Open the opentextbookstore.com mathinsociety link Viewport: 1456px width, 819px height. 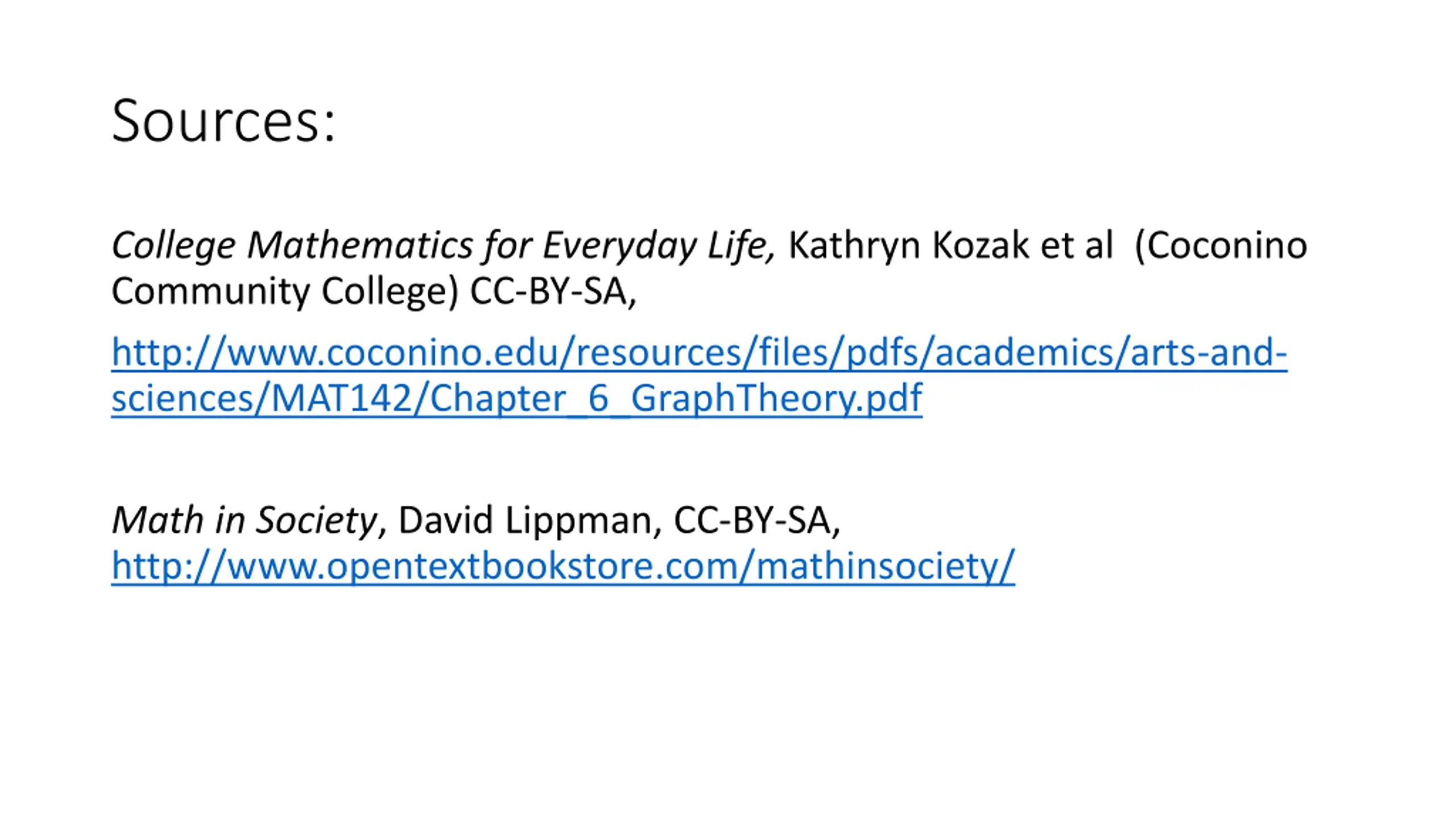(563, 566)
